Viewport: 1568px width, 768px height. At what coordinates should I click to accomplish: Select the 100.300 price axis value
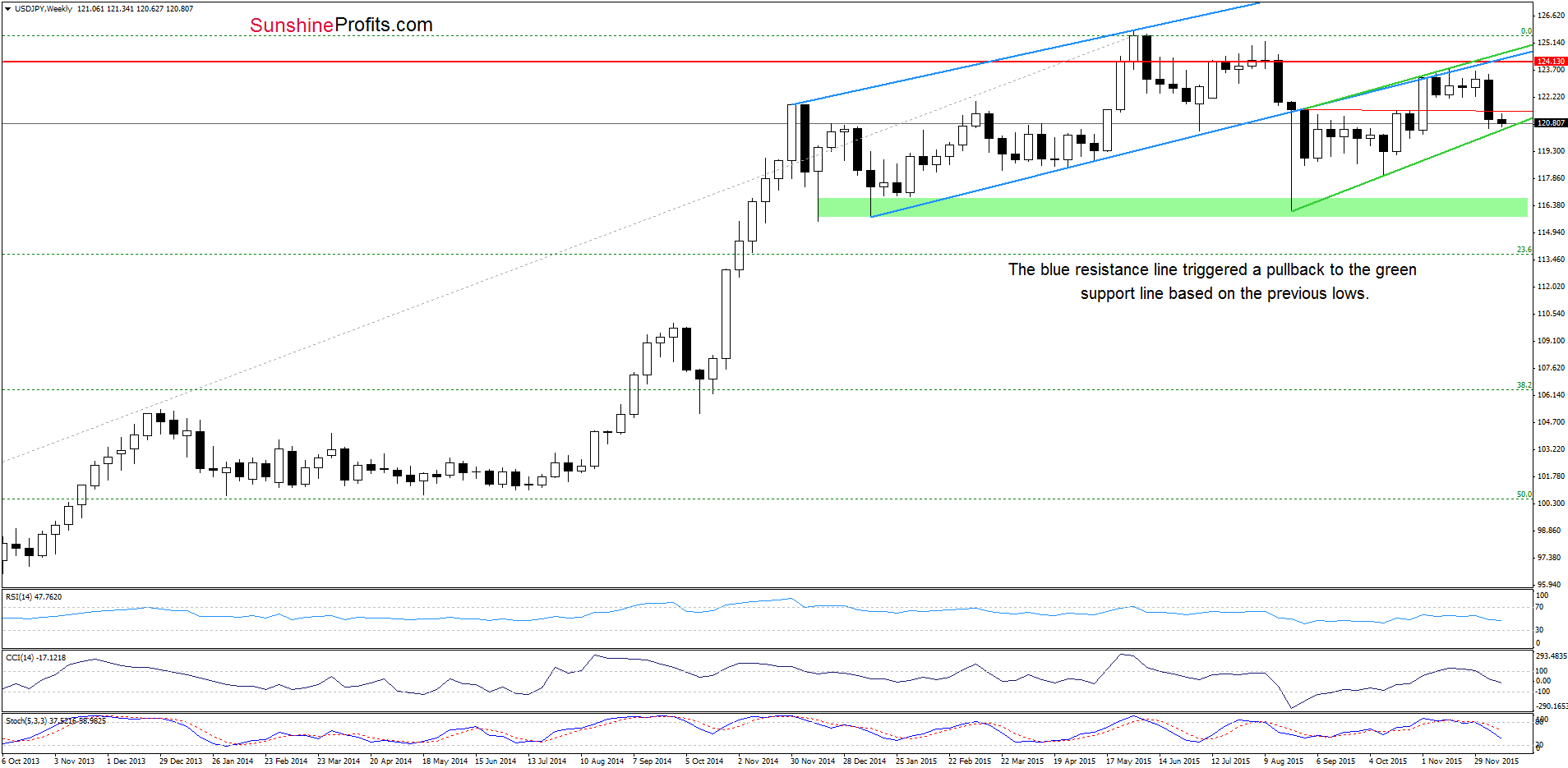[x=1551, y=504]
